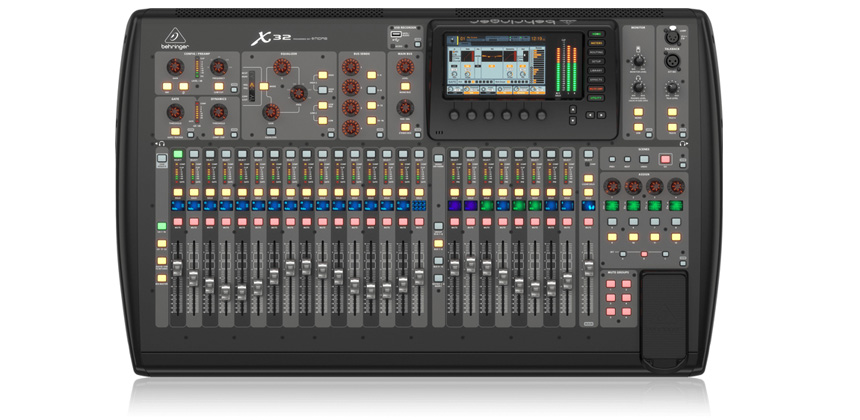
Task: Click the Equalizer Q knob at top
Action: pyautogui.click(x=282, y=67)
